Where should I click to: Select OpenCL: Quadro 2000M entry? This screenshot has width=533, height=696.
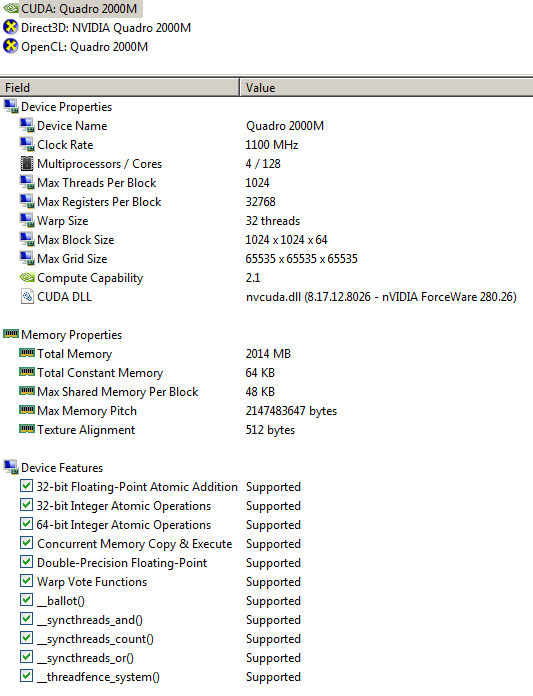[x=84, y=47]
